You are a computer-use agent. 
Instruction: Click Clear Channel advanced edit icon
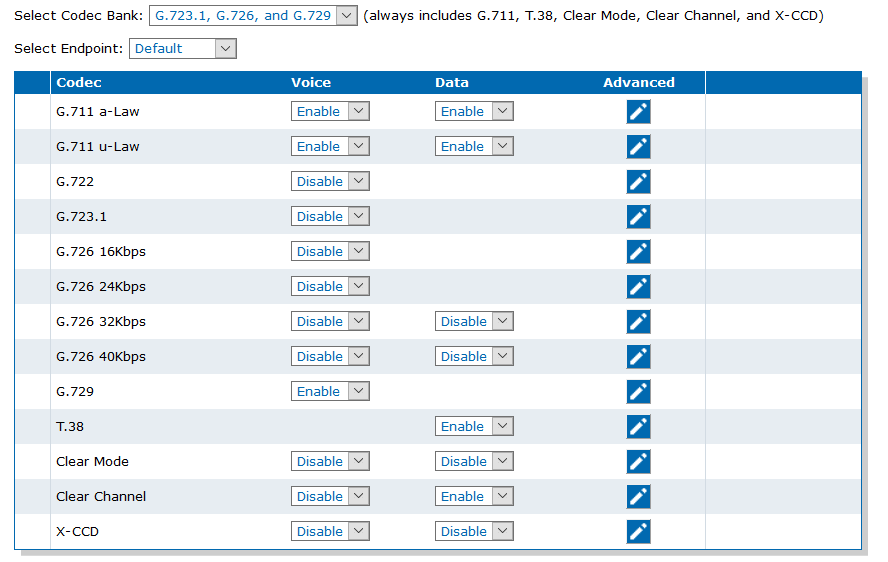638,497
